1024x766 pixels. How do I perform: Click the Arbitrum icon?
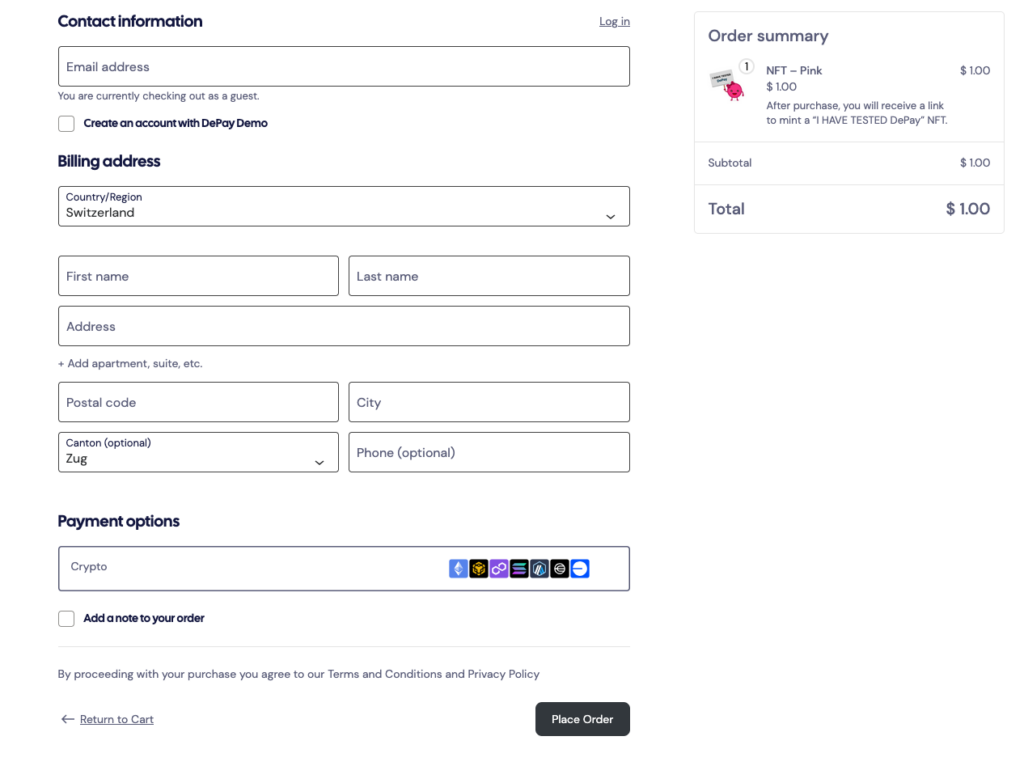coord(540,569)
